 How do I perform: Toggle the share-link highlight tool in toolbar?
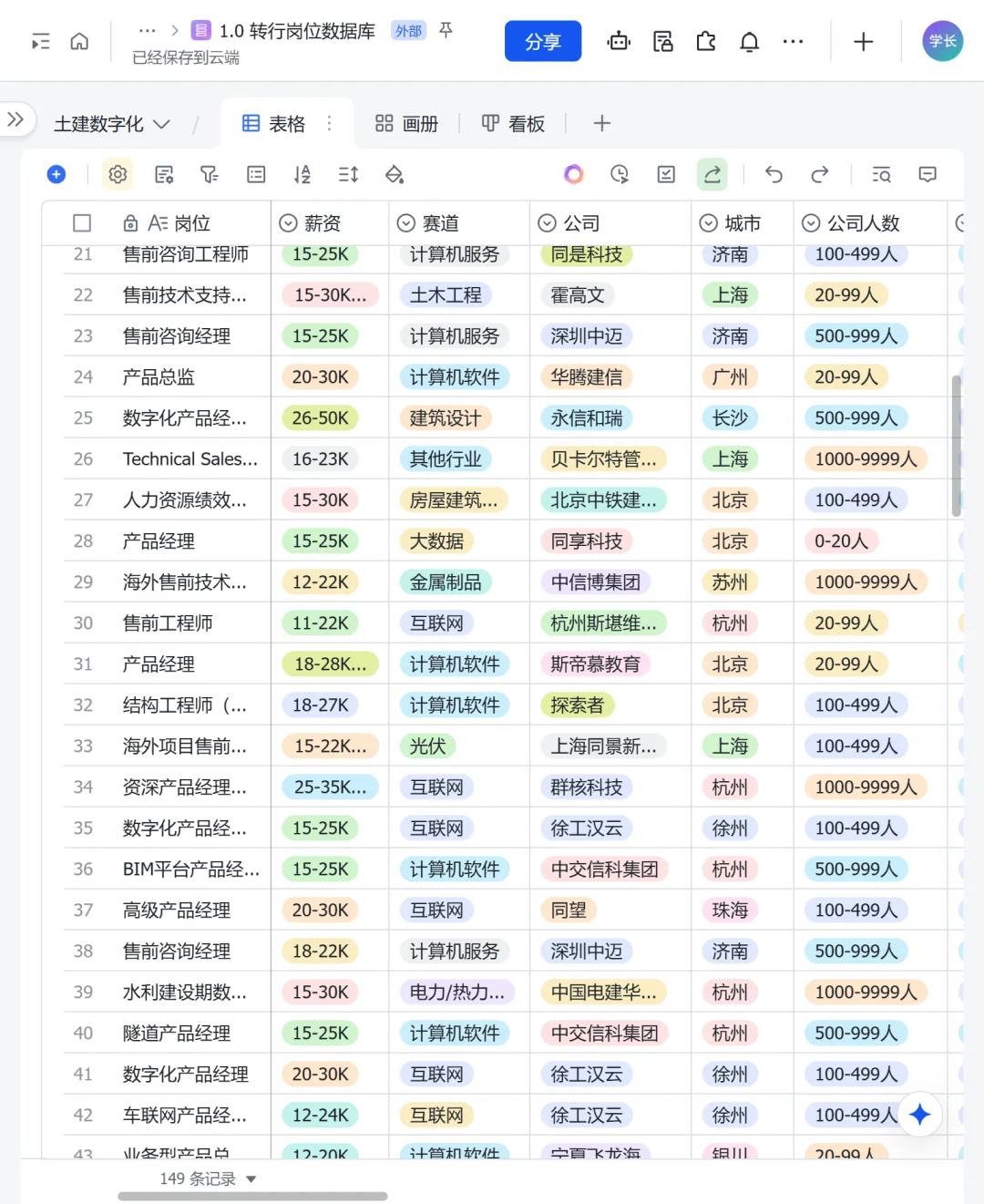click(x=712, y=174)
